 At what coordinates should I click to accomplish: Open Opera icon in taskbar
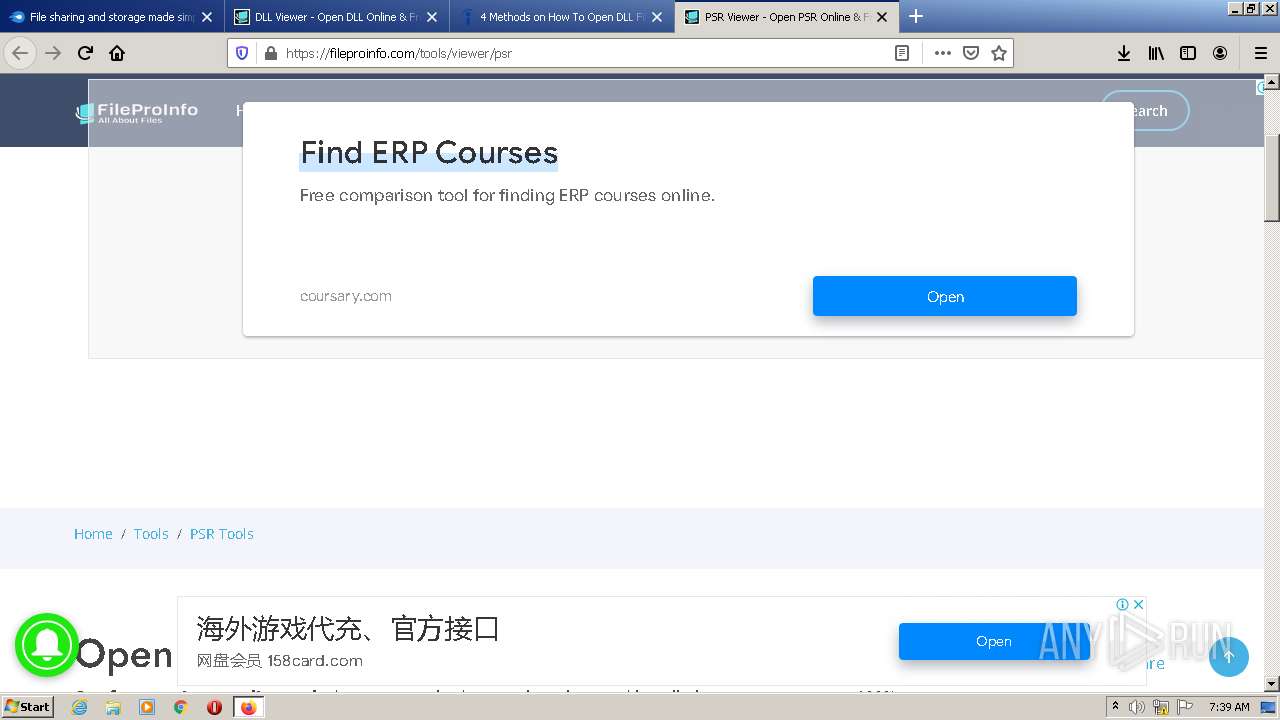[x=214, y=707]
